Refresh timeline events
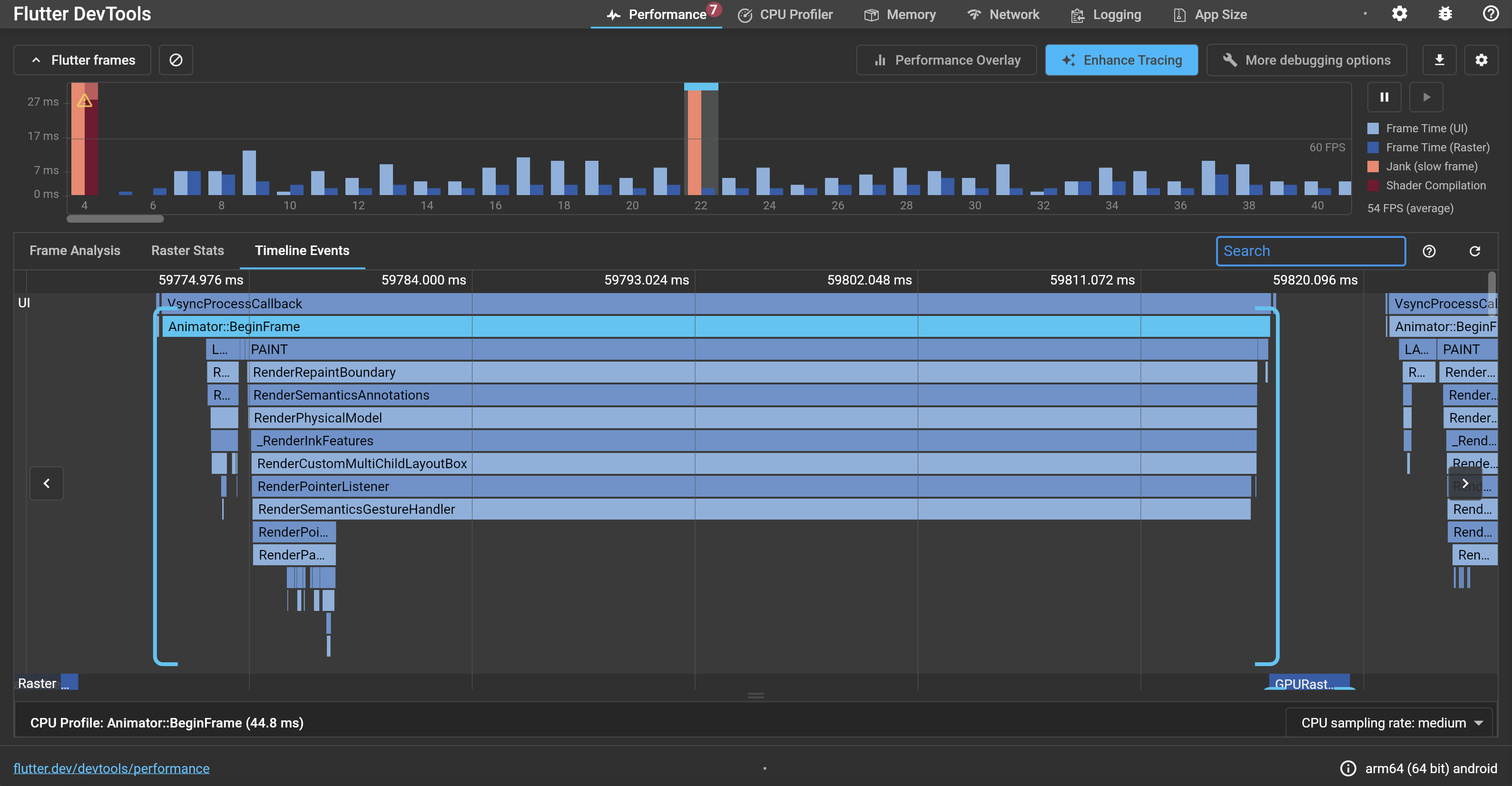Image resolution: width=1512 pixels, height=786 pixels. (1474, 251)
